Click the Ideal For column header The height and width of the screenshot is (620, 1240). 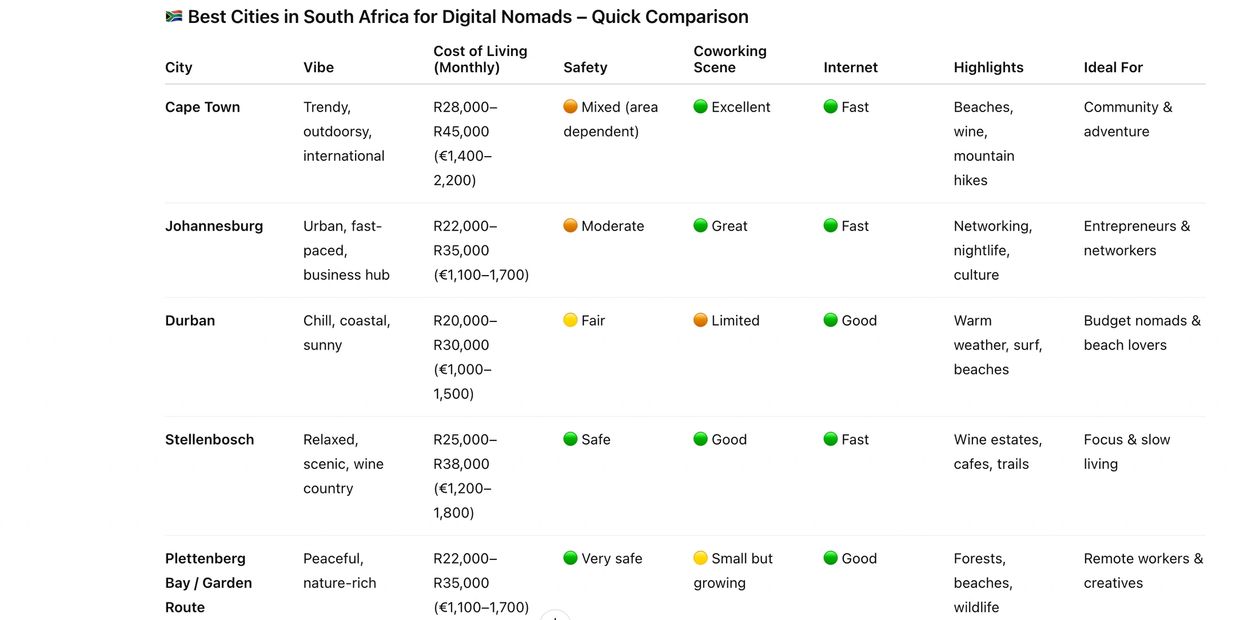pos(1113,67)
